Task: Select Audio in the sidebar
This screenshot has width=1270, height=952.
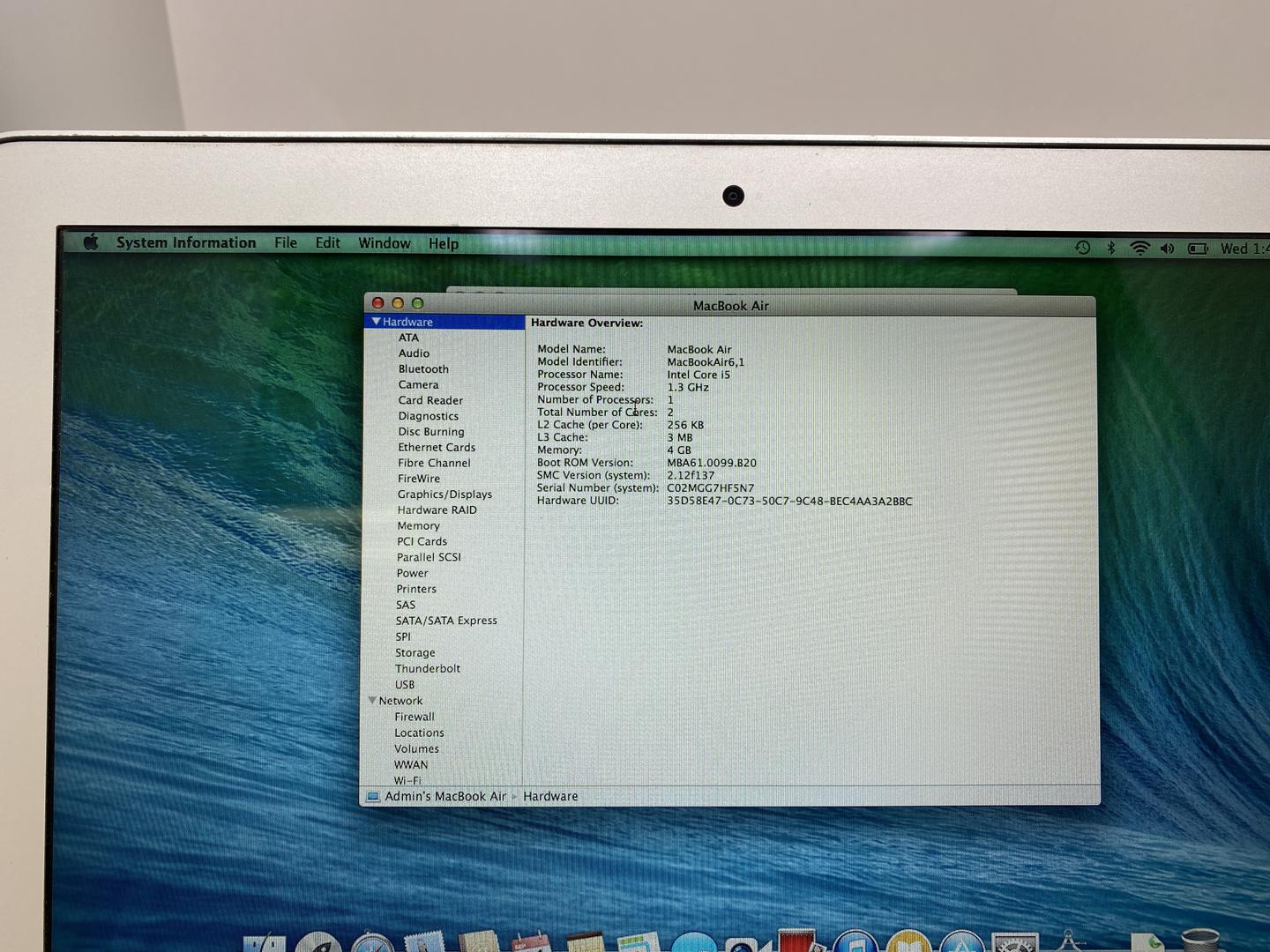Action: pos(414,353)
